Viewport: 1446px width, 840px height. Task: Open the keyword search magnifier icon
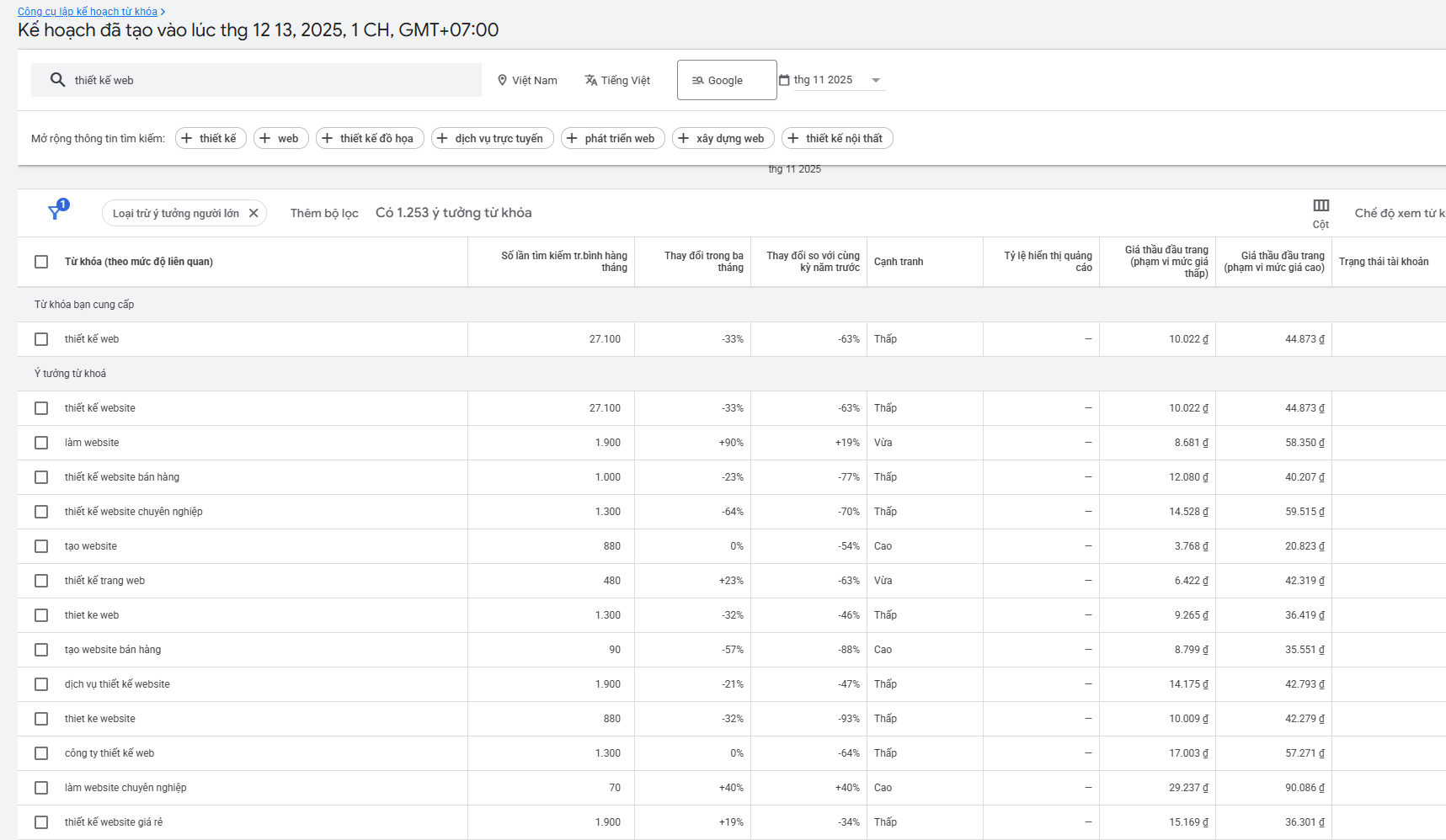[x=57, y=79]
